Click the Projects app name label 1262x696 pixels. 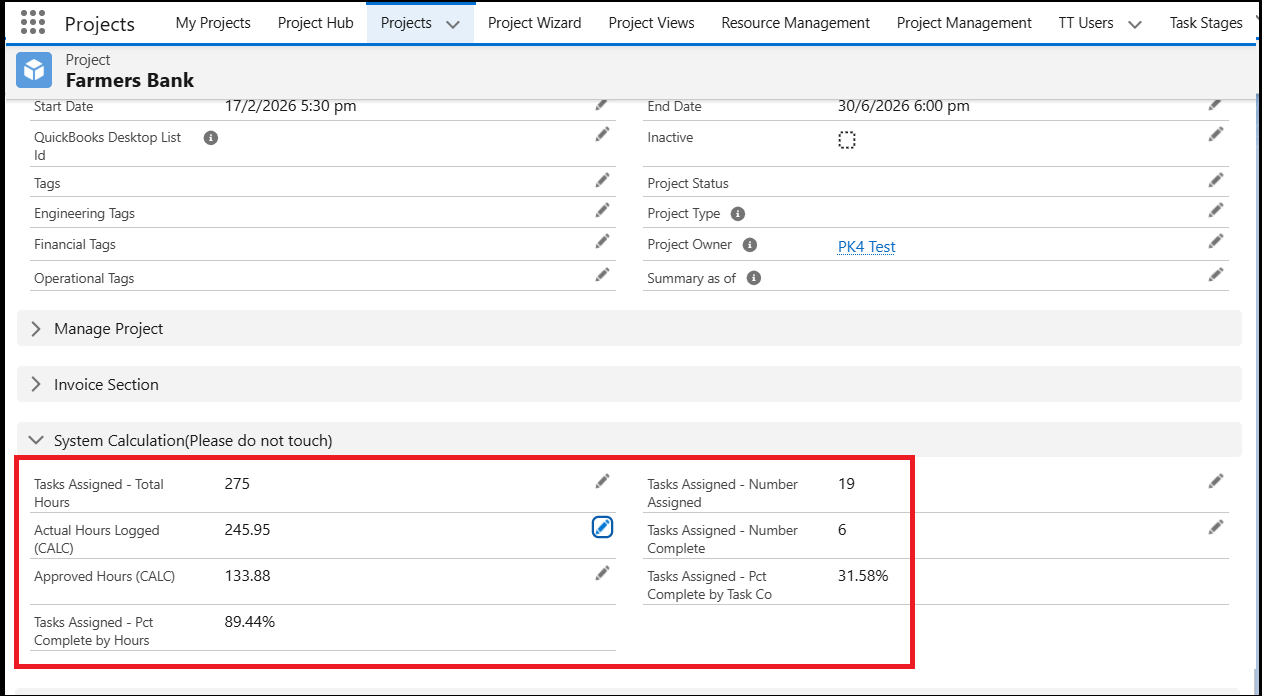tap(100, 23)
